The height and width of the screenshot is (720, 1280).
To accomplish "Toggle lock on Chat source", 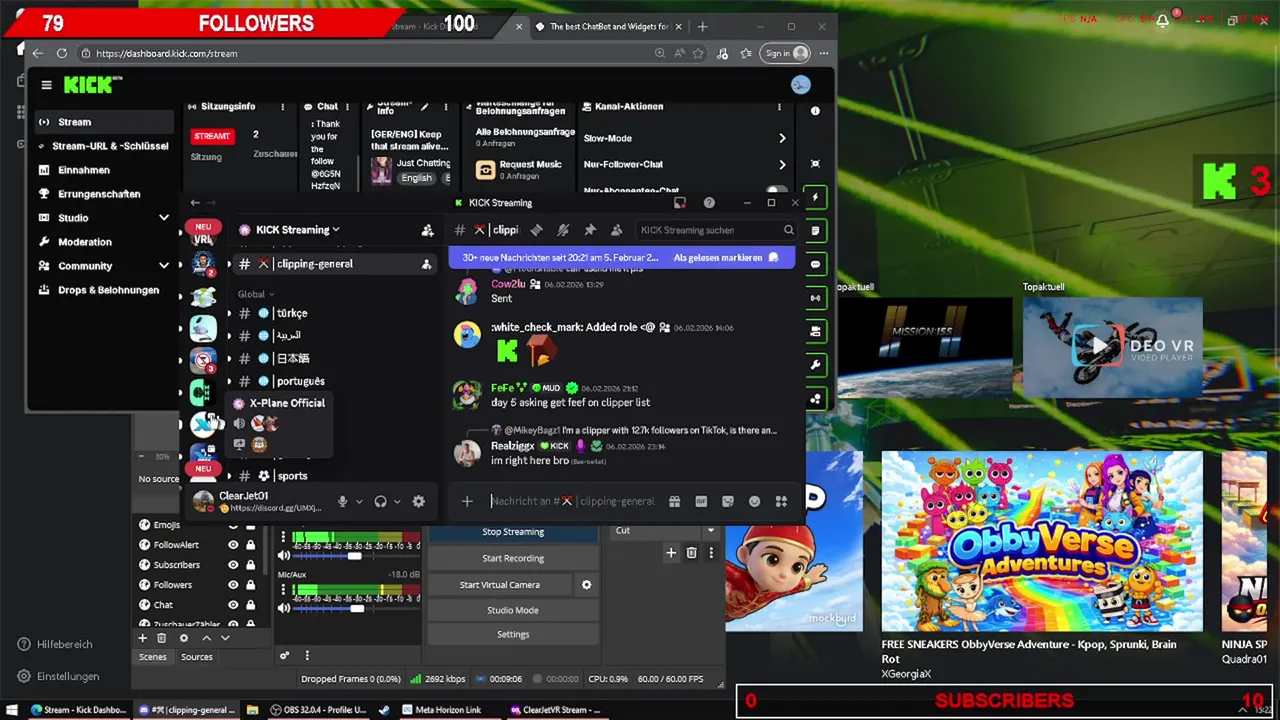I will tap(250, 605).
